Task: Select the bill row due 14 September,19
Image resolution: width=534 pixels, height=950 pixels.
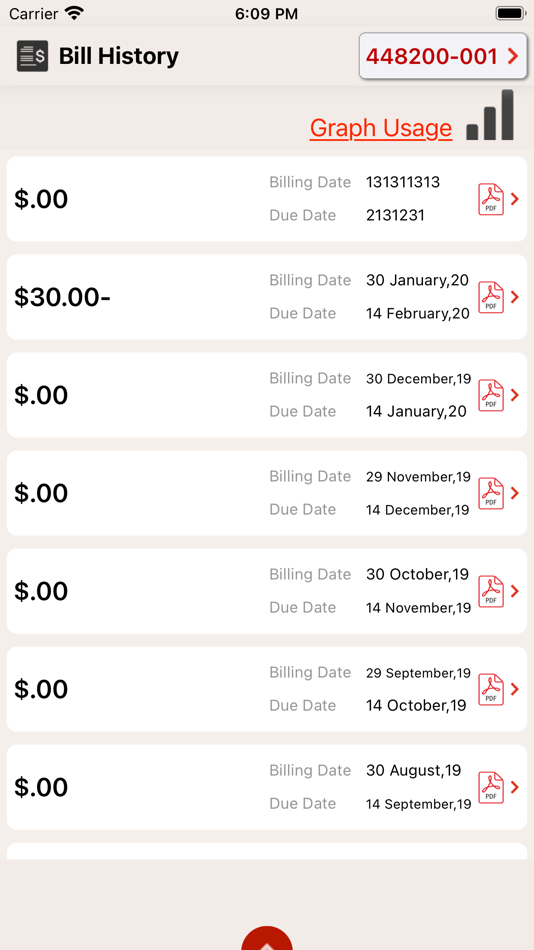Action: pyautogui.click(x=267, y=787)
